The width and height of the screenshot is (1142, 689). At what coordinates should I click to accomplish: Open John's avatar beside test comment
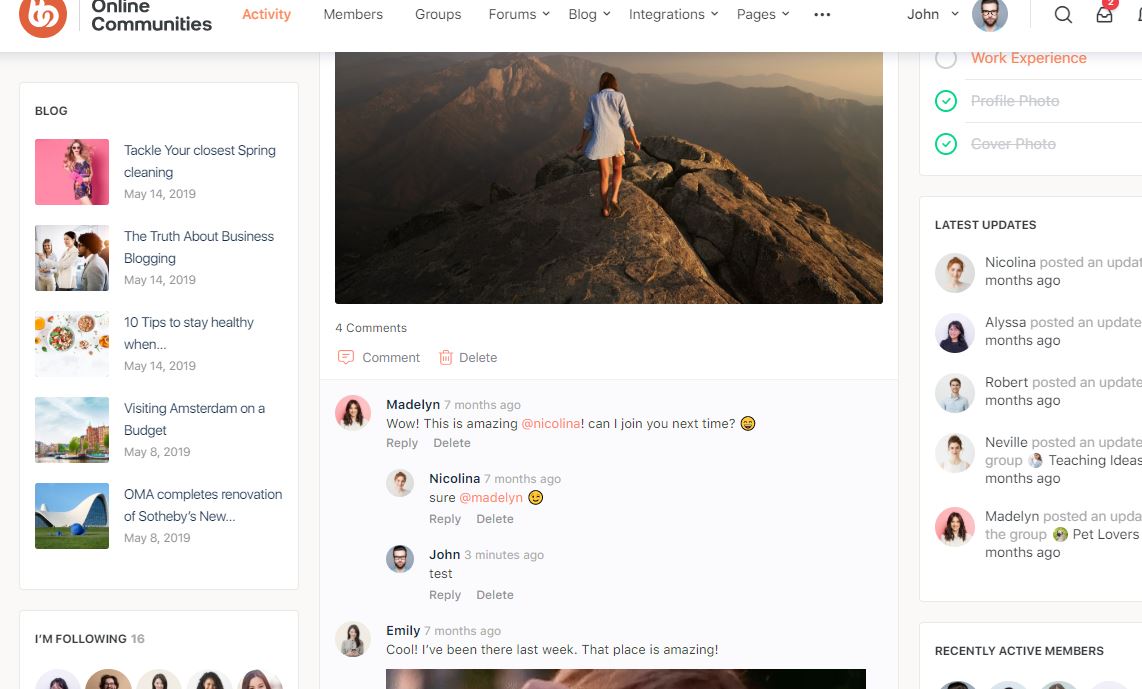pyautogui.click(x=400, y=559)
